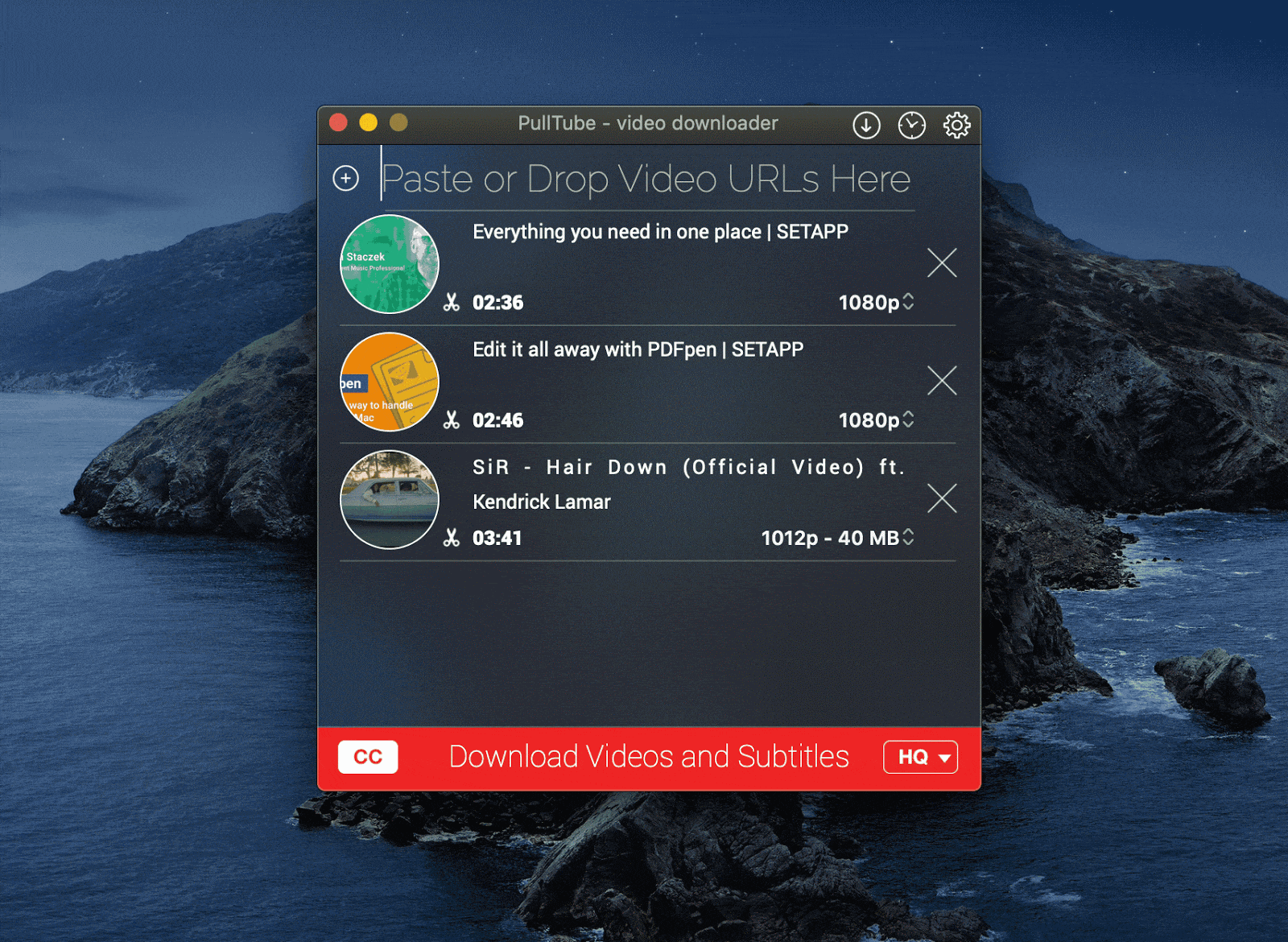Click the 02:46 duration
This screenshot has width=1288, height=942.
pyautogui.click(x=497, y=420)
